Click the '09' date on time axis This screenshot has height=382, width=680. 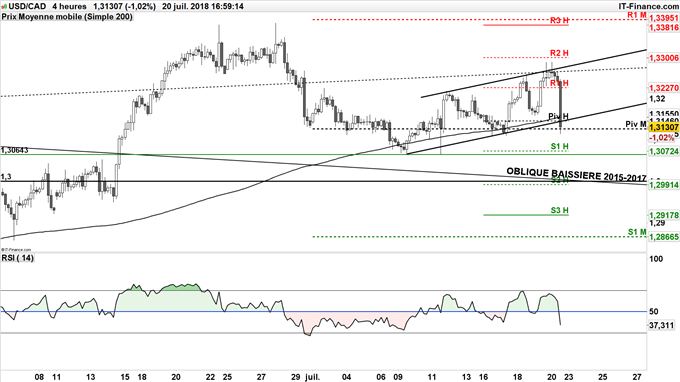pyautogui.click(x=398, y=377)
